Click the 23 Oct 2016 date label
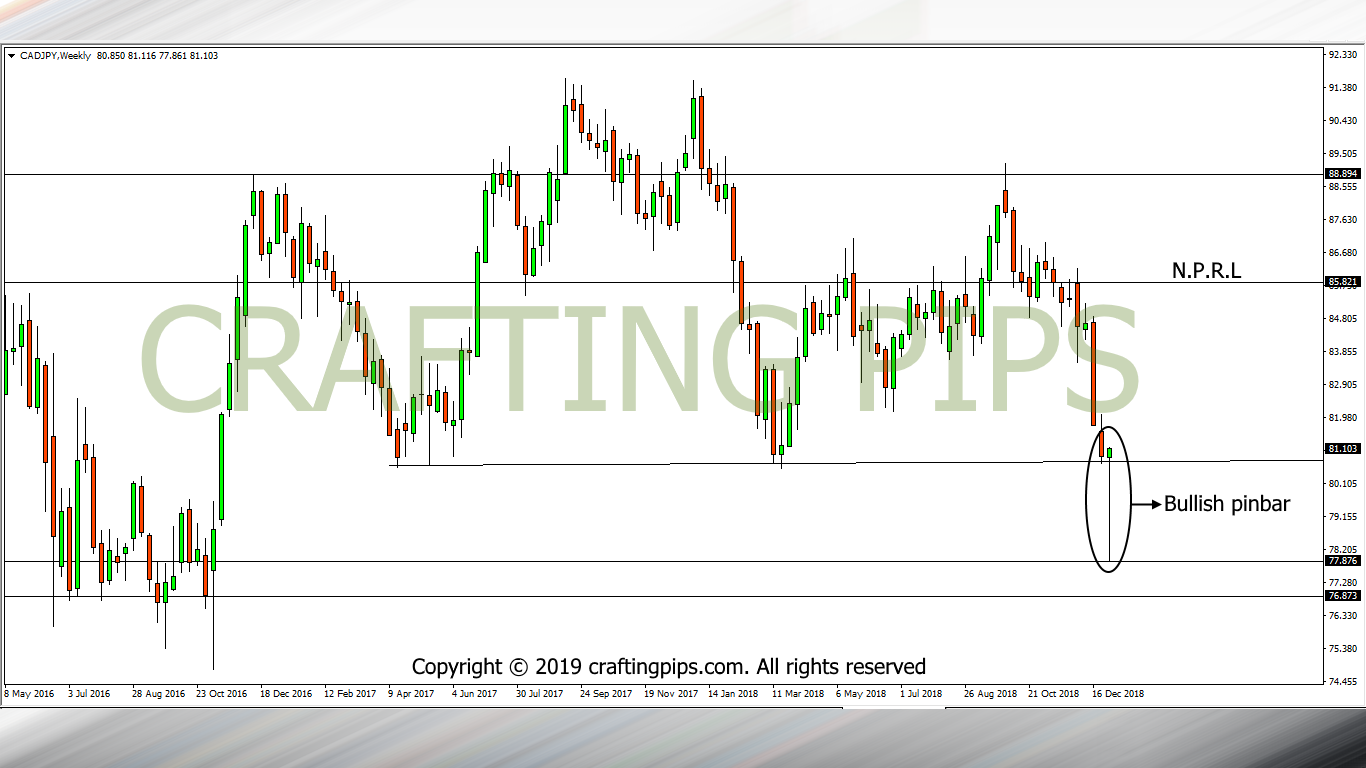Screen dimensions: 1366x768 (221, 693)
